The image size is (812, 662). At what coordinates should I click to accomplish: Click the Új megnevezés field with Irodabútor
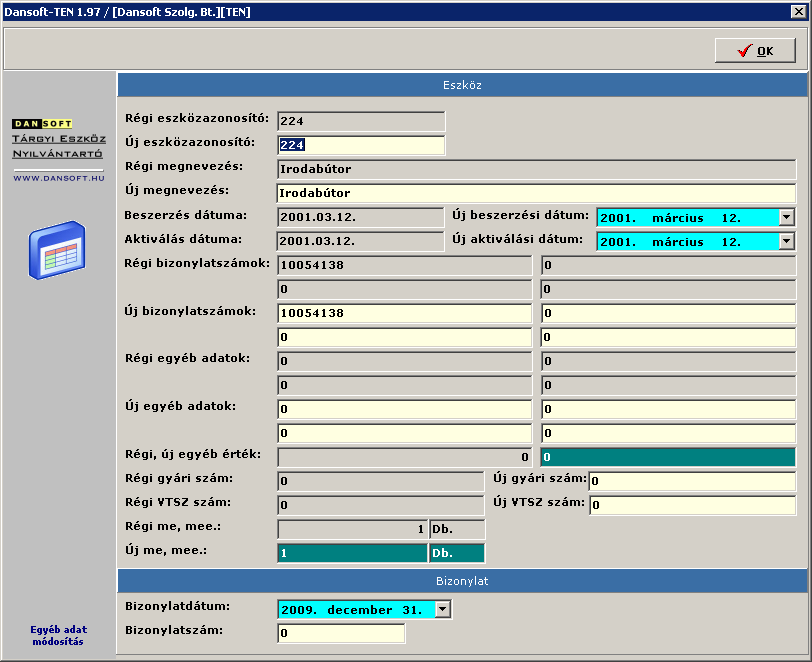tap(536, 193)
